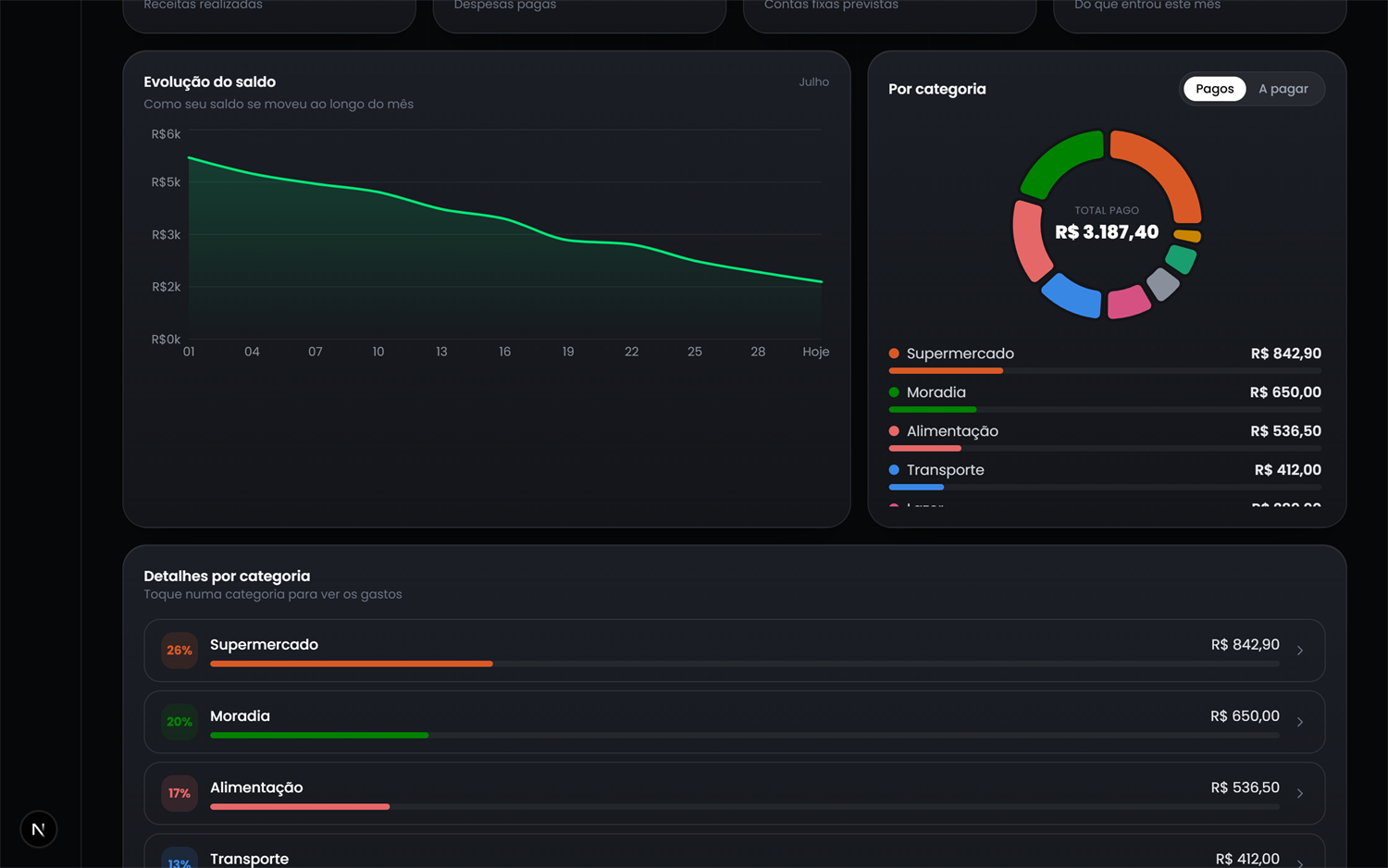Click the orange Supermercado legend dot
This screenshot has width=1388, height=868.
(x=894, y=353)
